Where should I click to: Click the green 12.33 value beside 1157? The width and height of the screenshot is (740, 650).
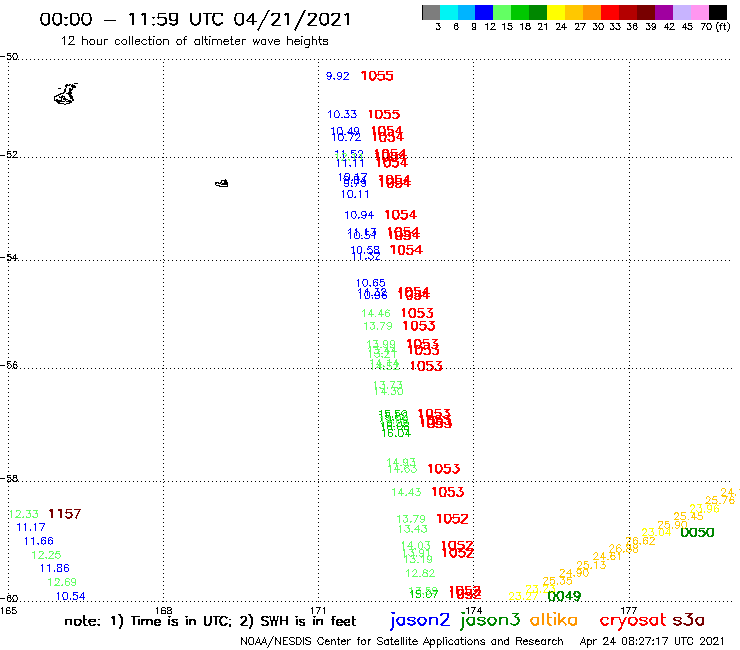[24, 514]
